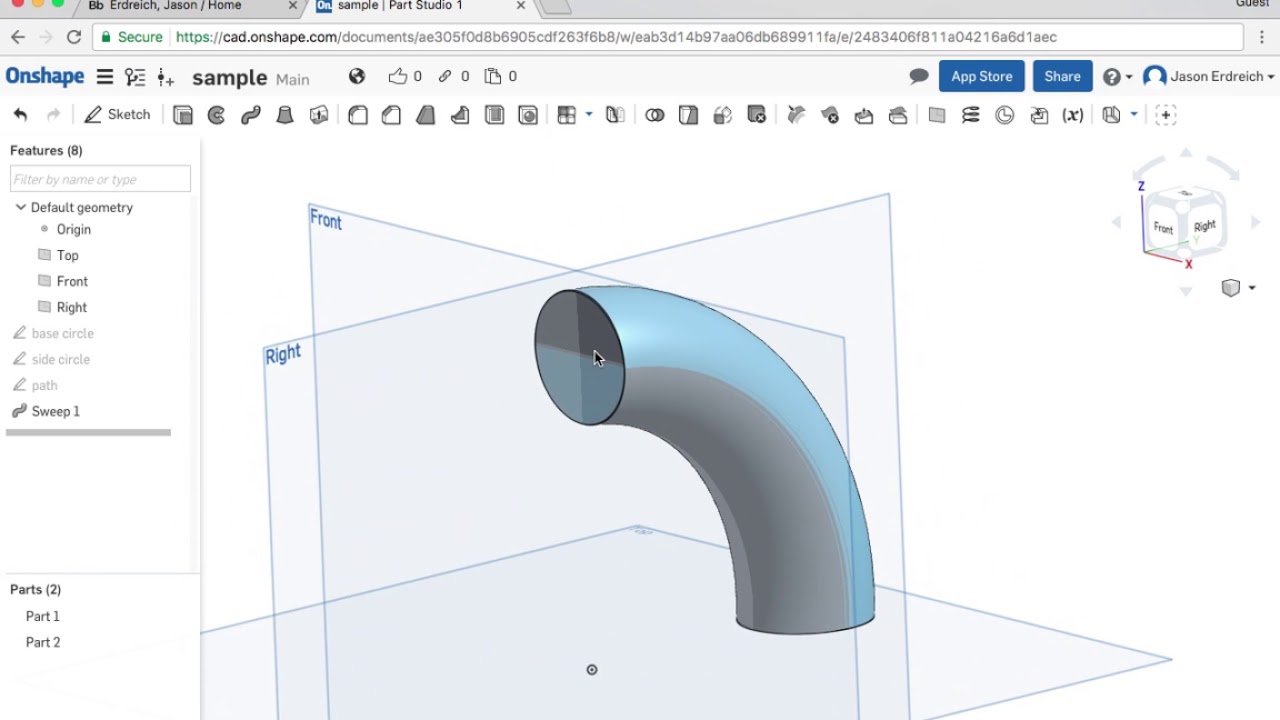Undo the last action
1280x720 pixels.
20,115
